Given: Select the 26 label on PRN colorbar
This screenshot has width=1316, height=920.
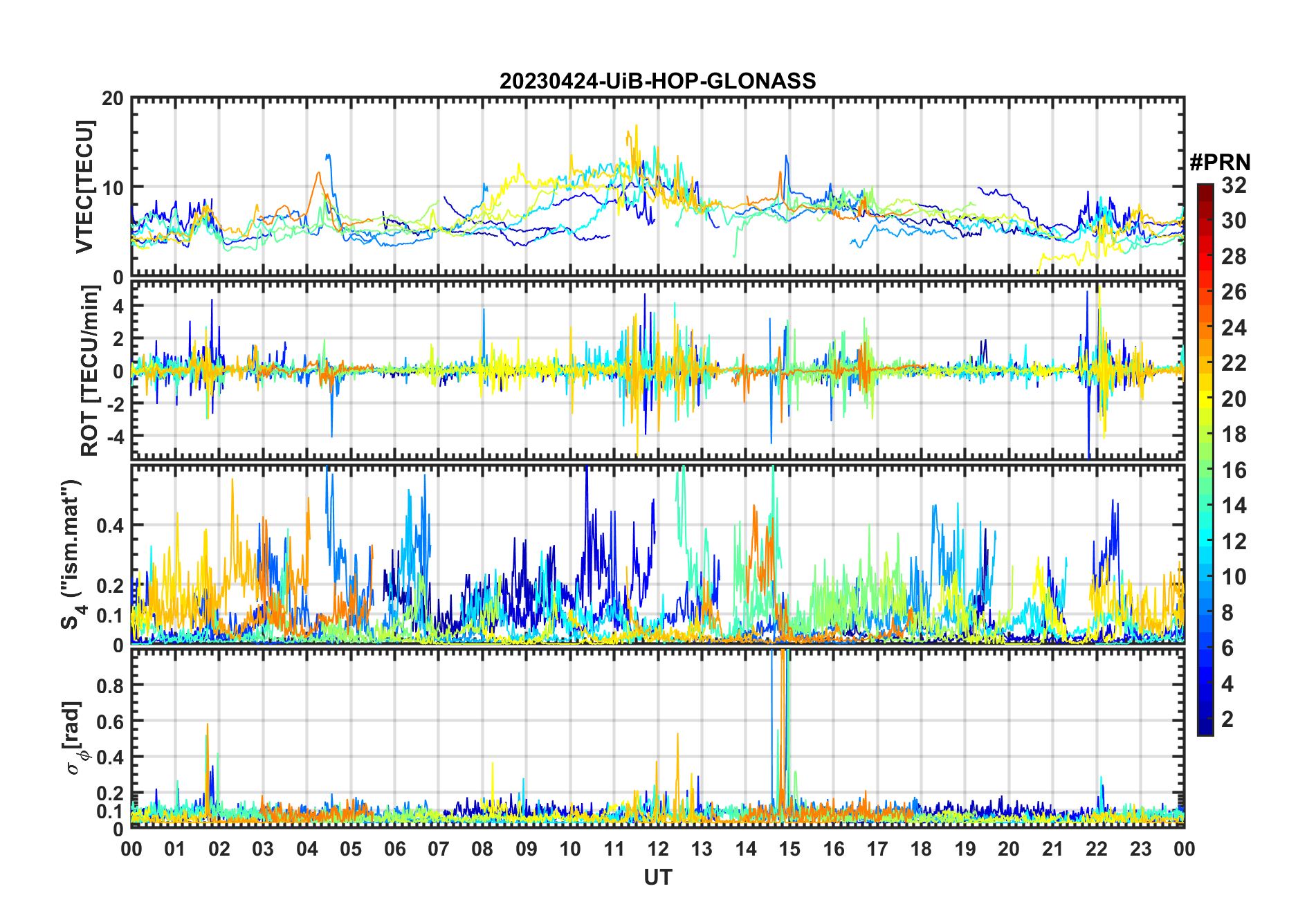Looking at the screenshot, I should click(1234, 292).
